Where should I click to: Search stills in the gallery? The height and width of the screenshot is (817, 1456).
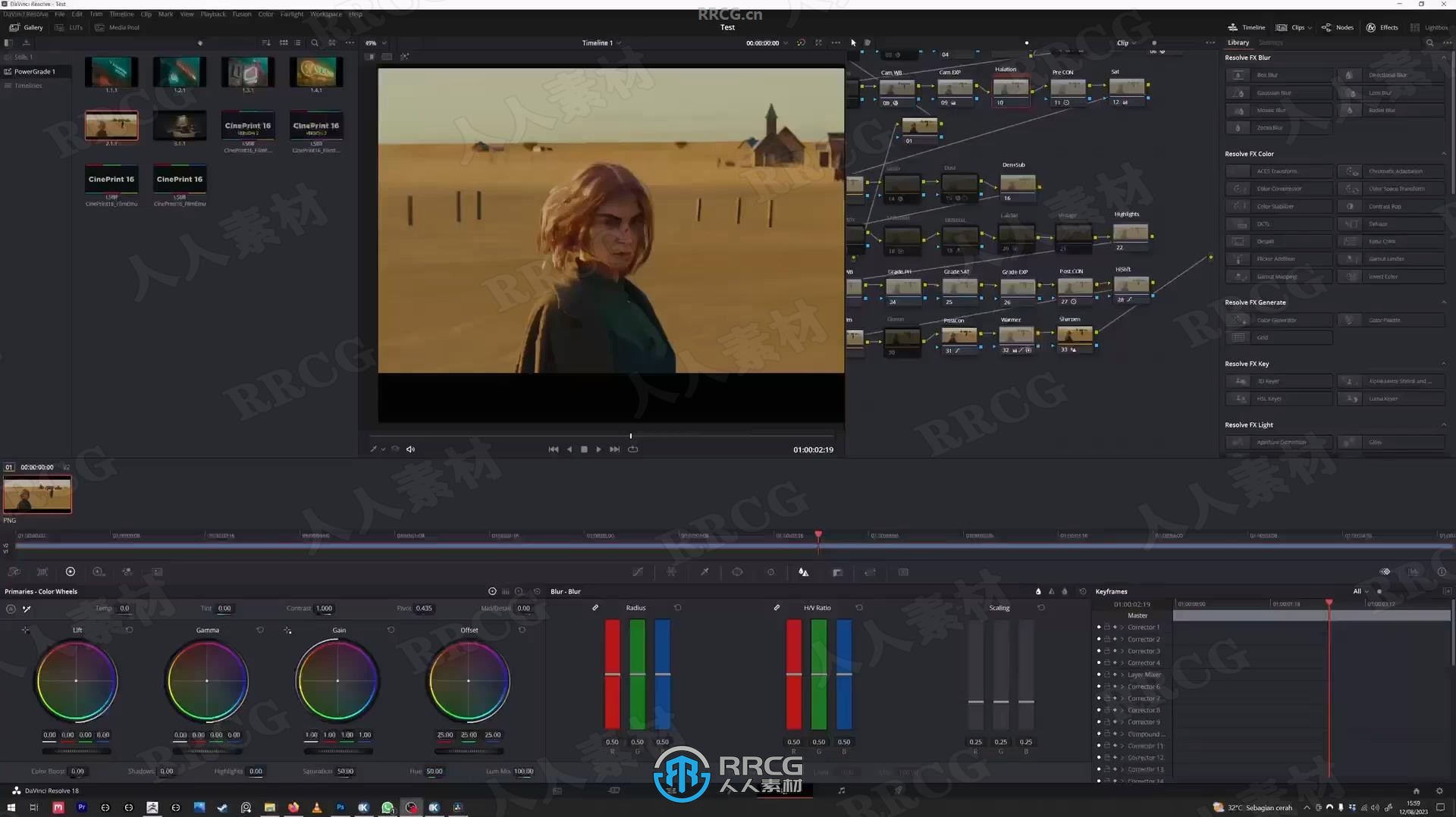(315, 43)
